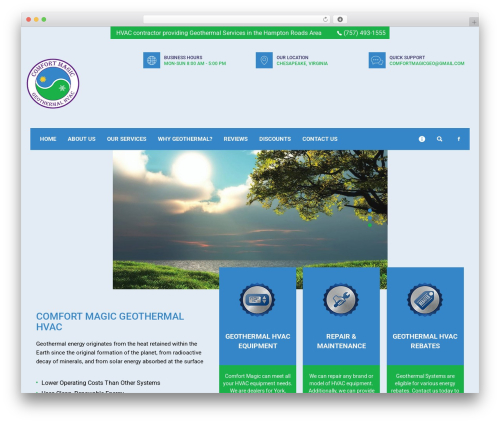500x423 pixels.
Task: Open the Our Services menu item
Action: point(127,139)
